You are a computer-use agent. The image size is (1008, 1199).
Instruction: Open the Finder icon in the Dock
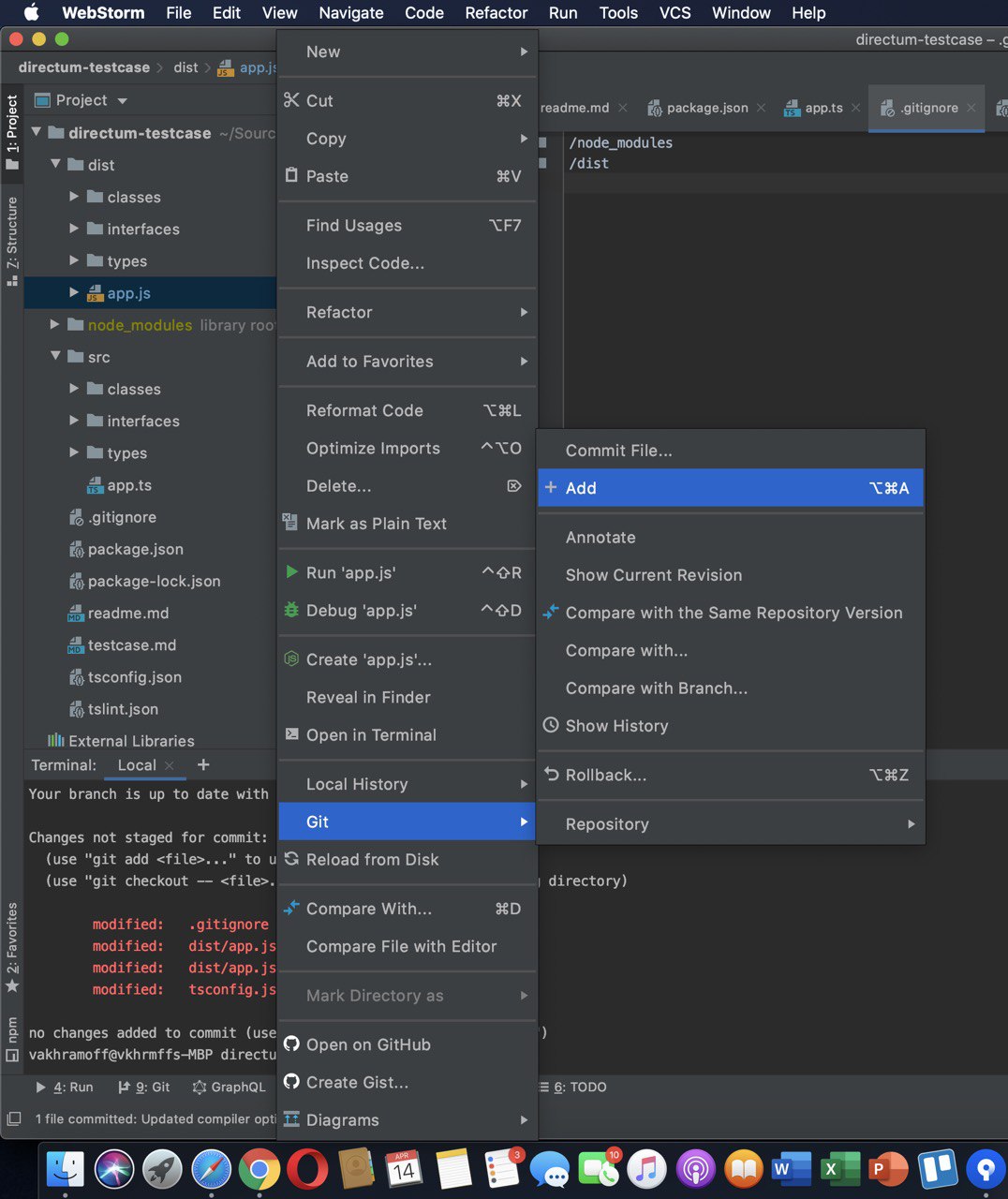66,1169
